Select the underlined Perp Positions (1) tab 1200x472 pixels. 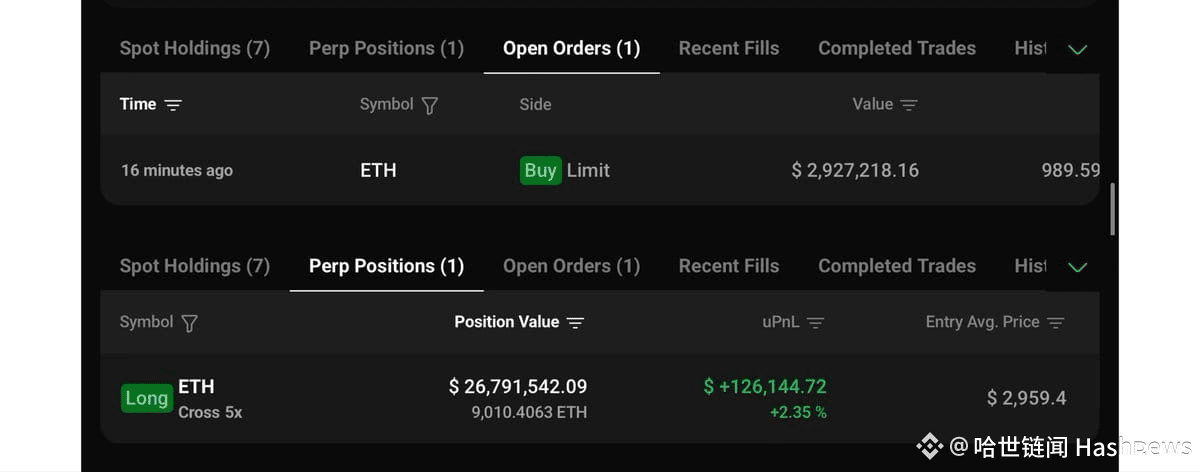386,266
